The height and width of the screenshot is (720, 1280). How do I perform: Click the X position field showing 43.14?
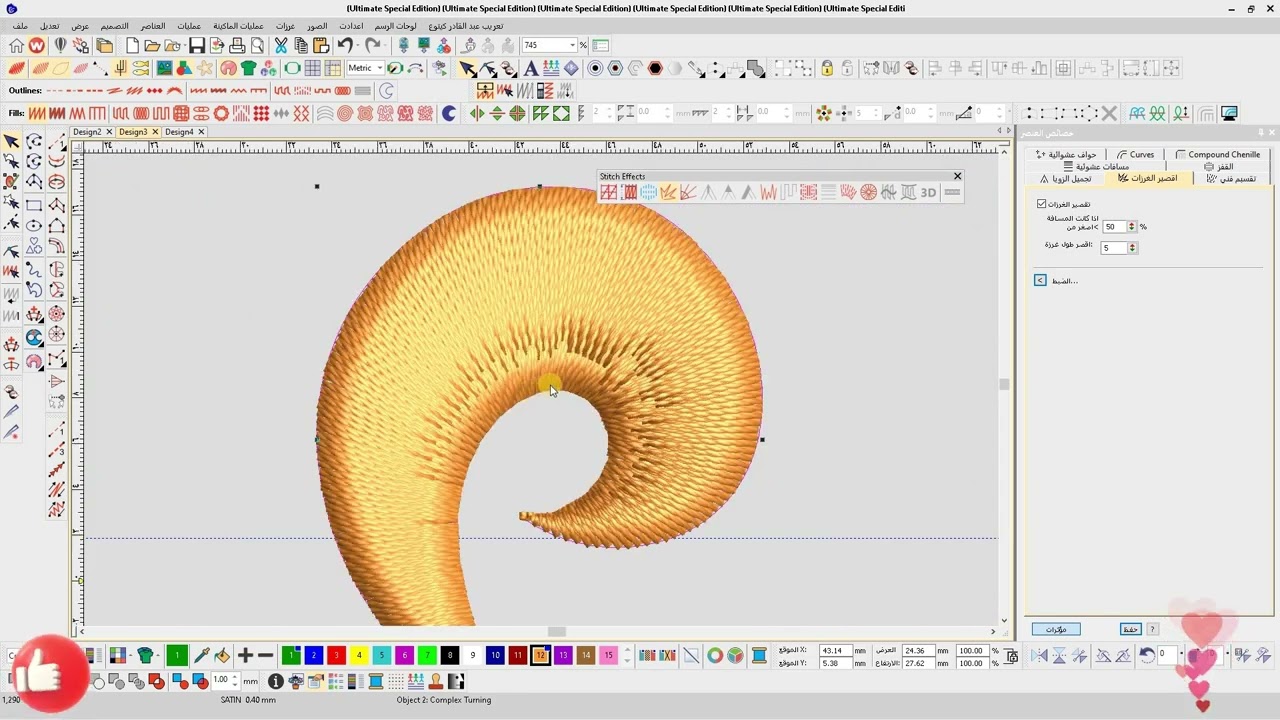tap(834, 651)
